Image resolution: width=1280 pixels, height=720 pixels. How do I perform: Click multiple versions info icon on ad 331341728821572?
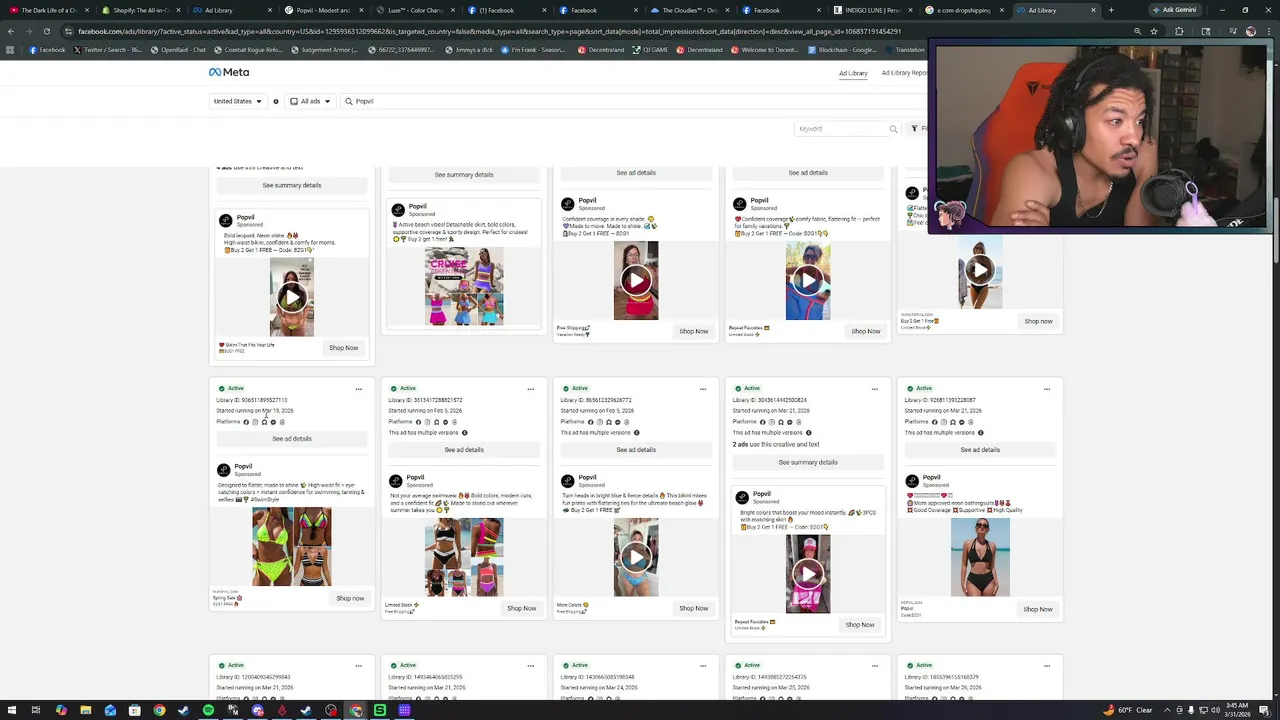click(x=464, y=433)
